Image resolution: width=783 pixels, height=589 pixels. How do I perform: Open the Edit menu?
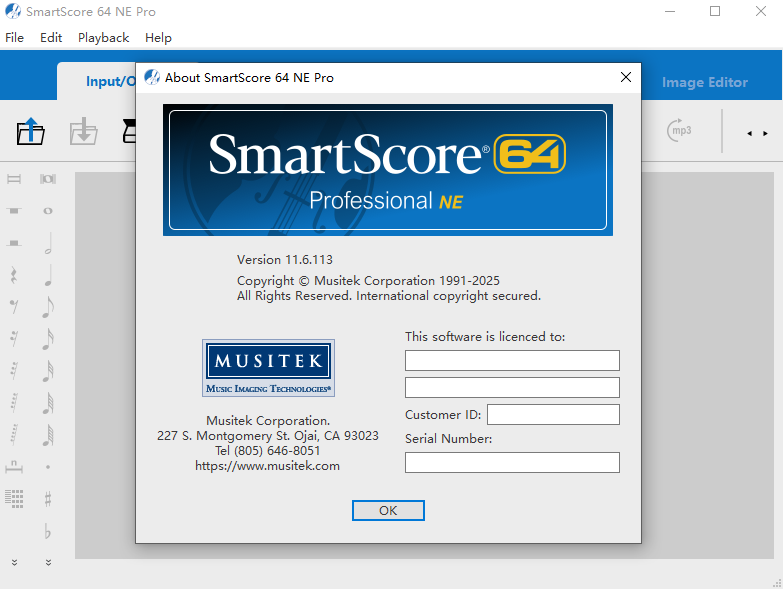click(51, 38)
